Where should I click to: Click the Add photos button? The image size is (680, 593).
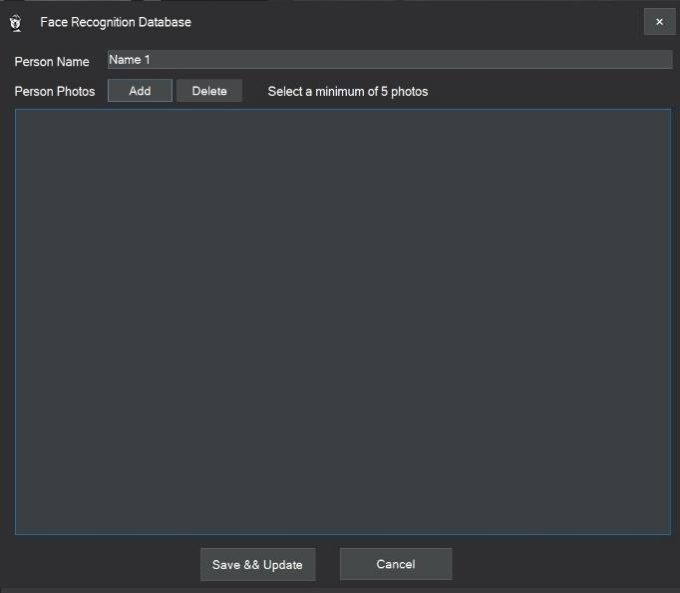coord(140,91)
